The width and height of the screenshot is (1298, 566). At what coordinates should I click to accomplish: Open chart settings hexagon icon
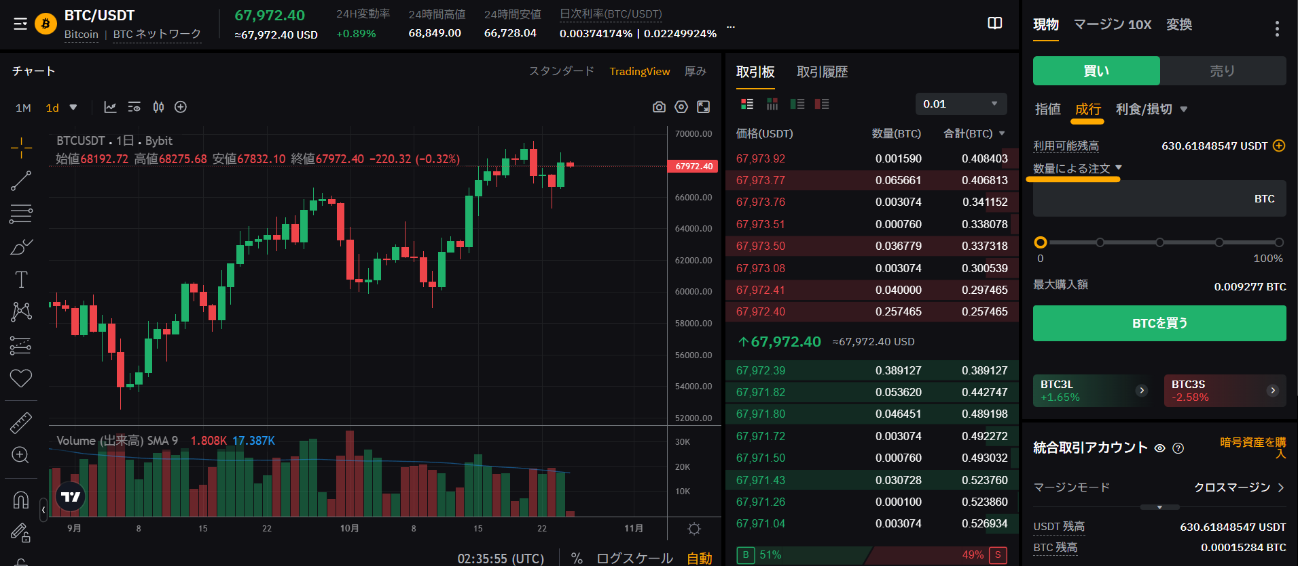point(682,107)
